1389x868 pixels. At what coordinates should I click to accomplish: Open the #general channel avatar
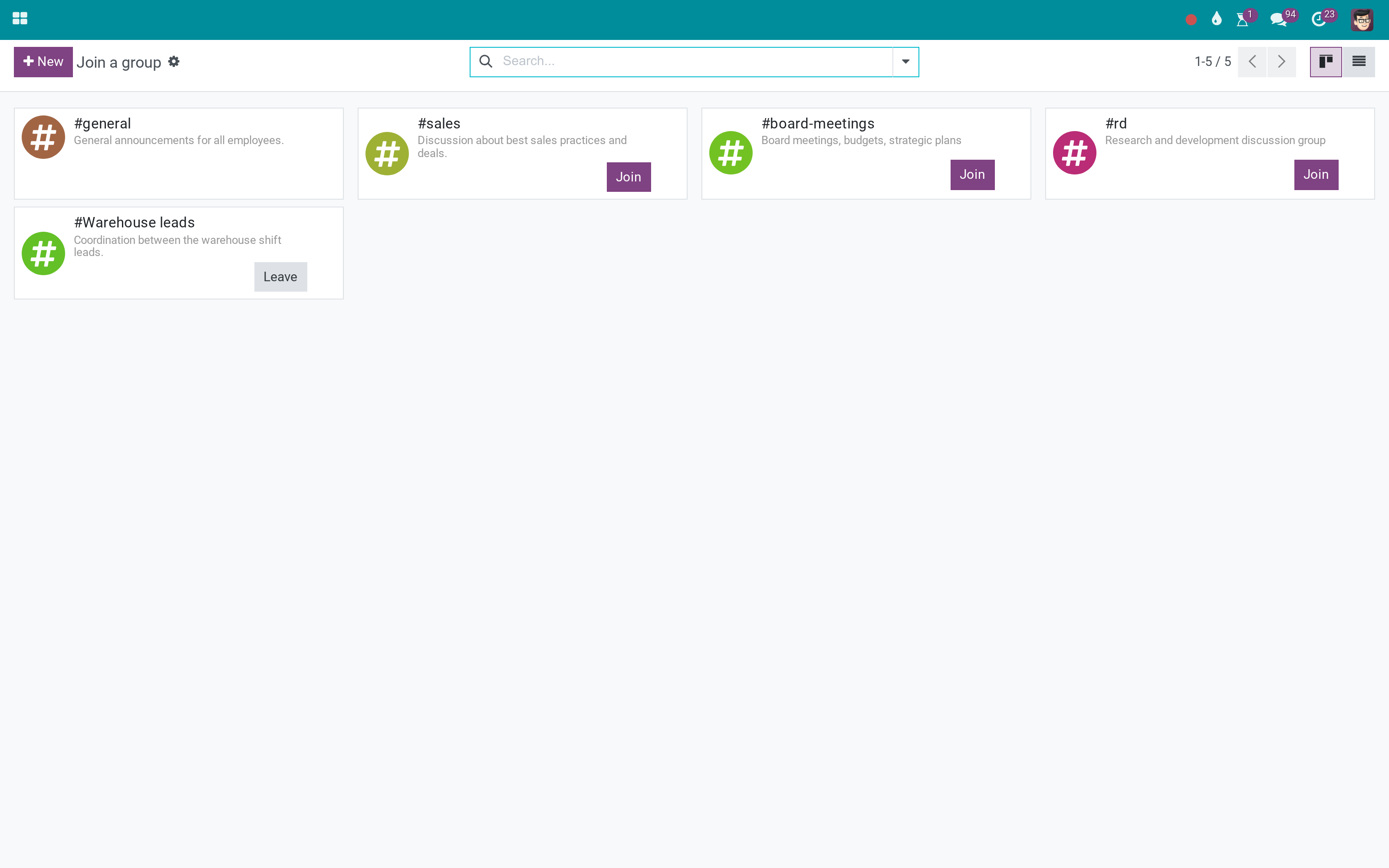[x=43, y=137]
